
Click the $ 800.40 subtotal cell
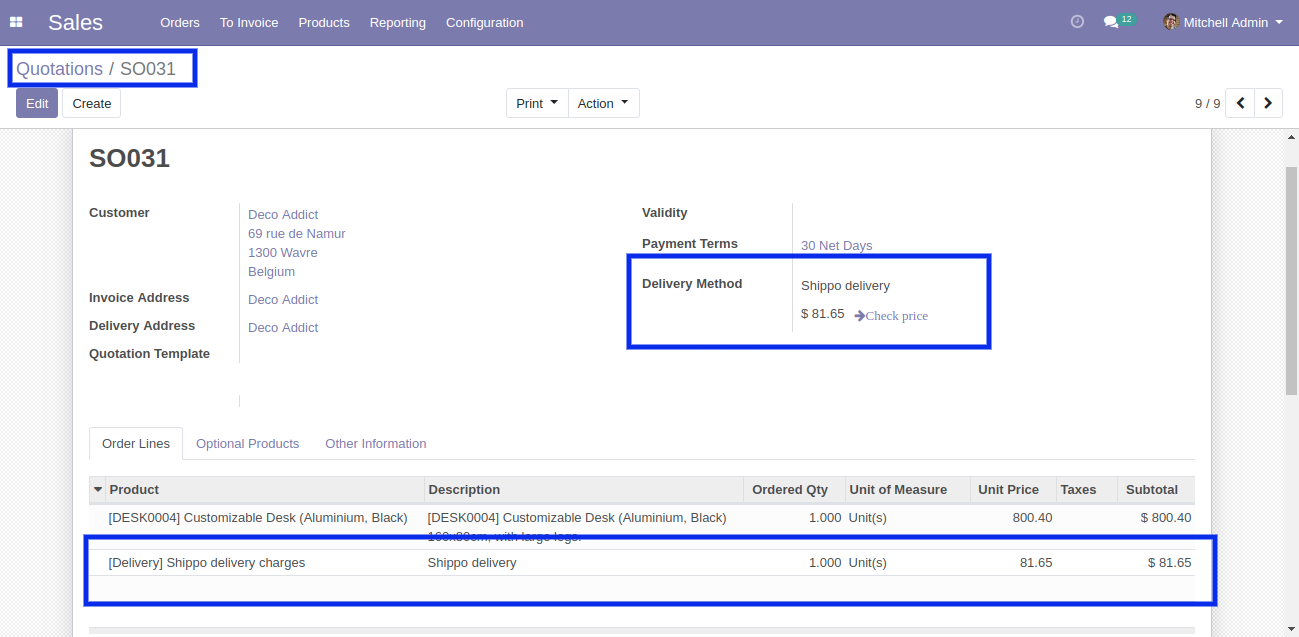pyautogui.click(x=1166, y=518)
